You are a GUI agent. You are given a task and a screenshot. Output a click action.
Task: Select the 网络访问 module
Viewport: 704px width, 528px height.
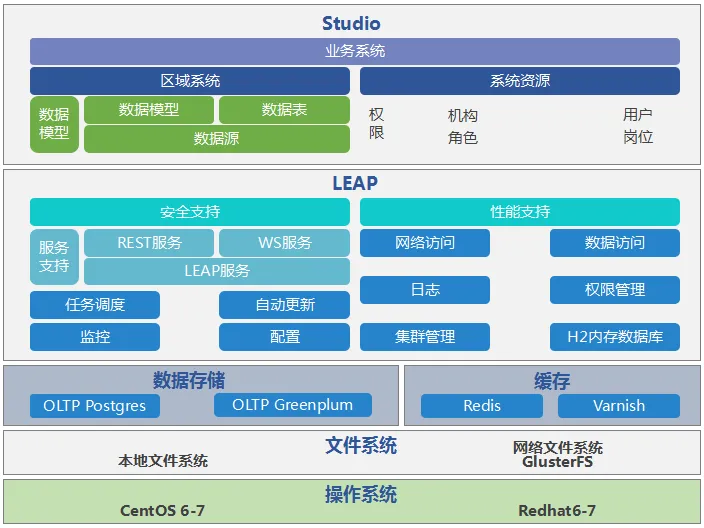point(424,243)
